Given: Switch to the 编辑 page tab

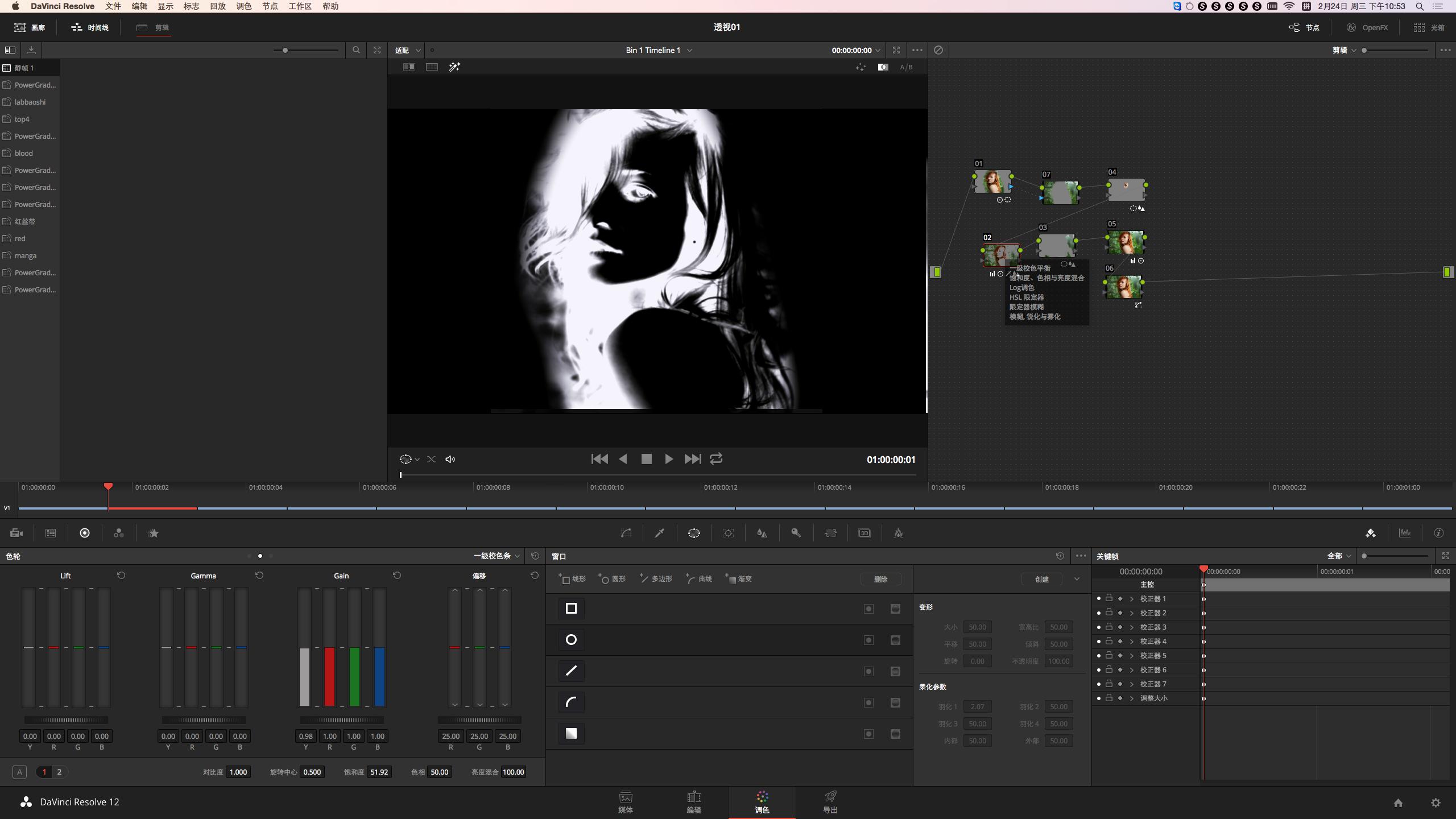Looking at the screenshot, I should (693, 803).
